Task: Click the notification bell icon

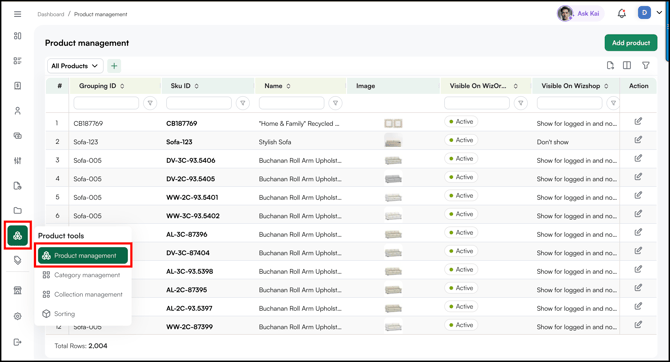Action: tap(622, 14)
